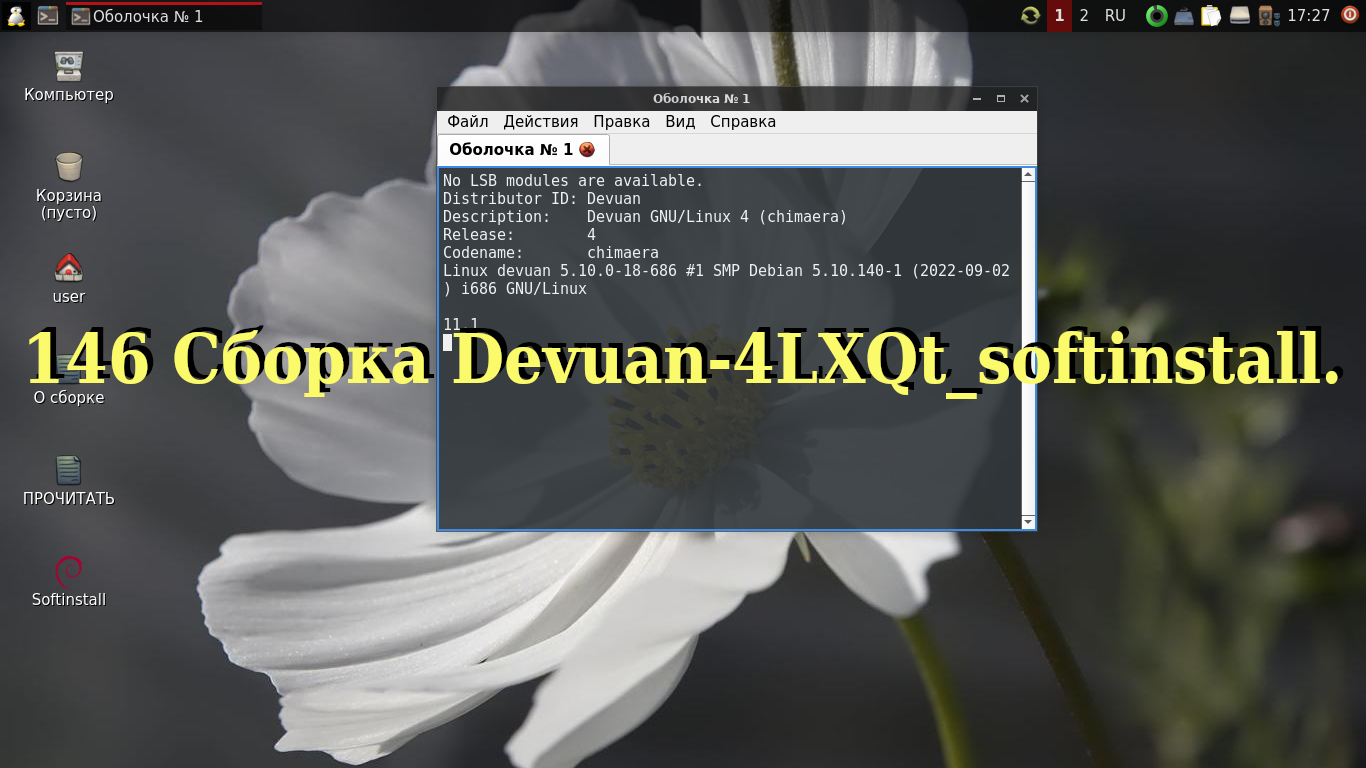Click 'Linux devuan 5.10.0-18-686' kernel line
This screenshot has width=1366, height=768.
[726, 280]
